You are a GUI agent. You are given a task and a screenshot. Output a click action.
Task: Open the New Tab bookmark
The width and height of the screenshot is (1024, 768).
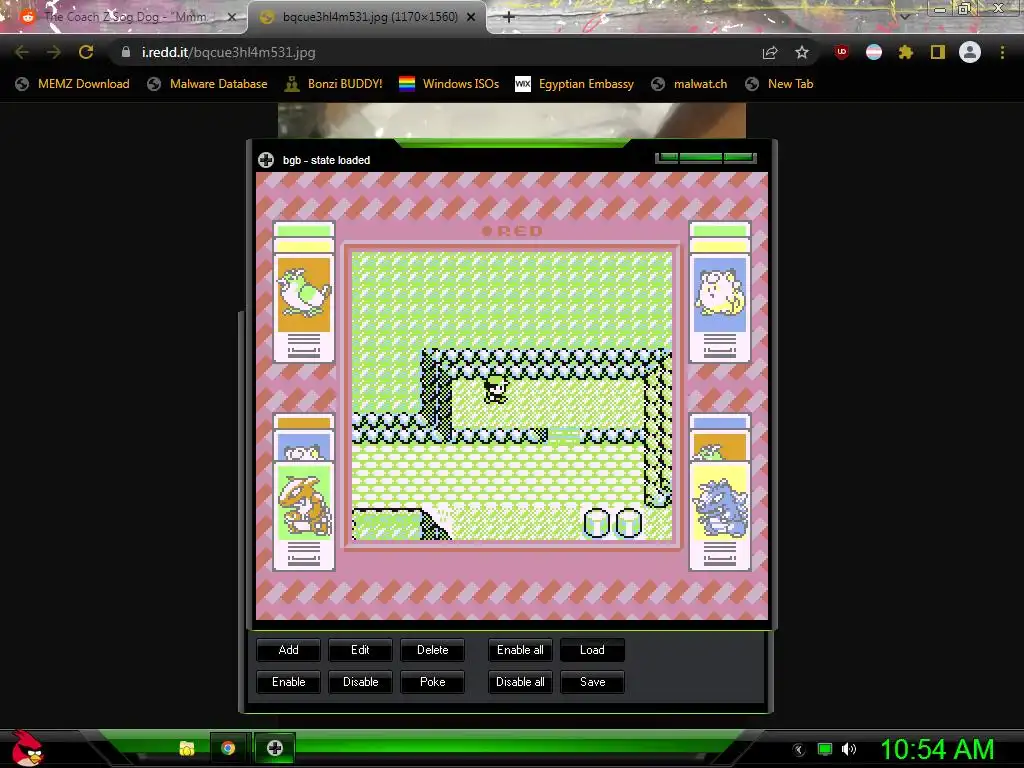[779, 84]
